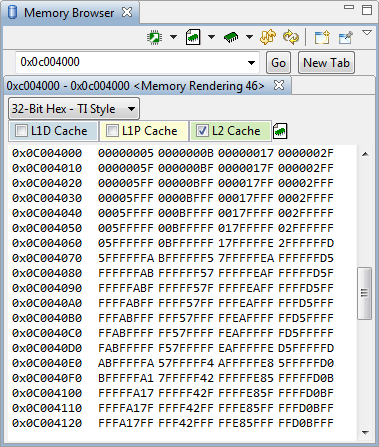
Task: Enable the L1D Cache checkbox
Action: 21,131
